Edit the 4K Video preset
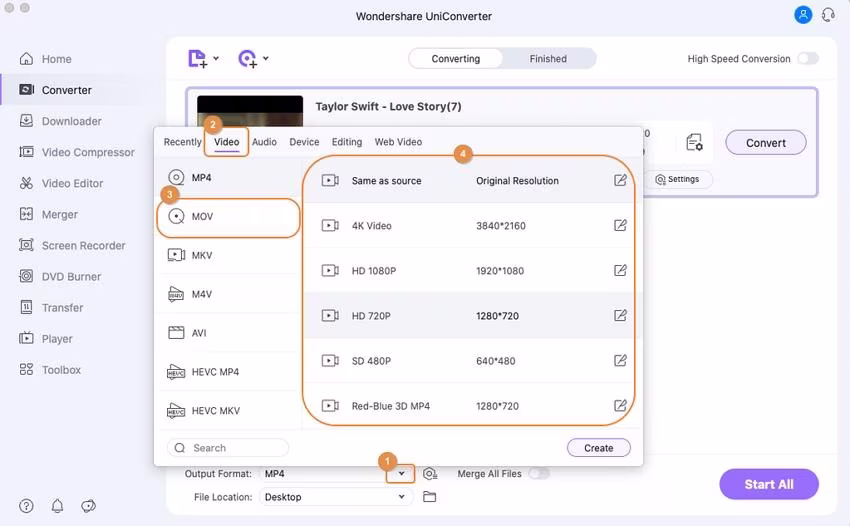The image size is (850, 526). tap(620, 226)
